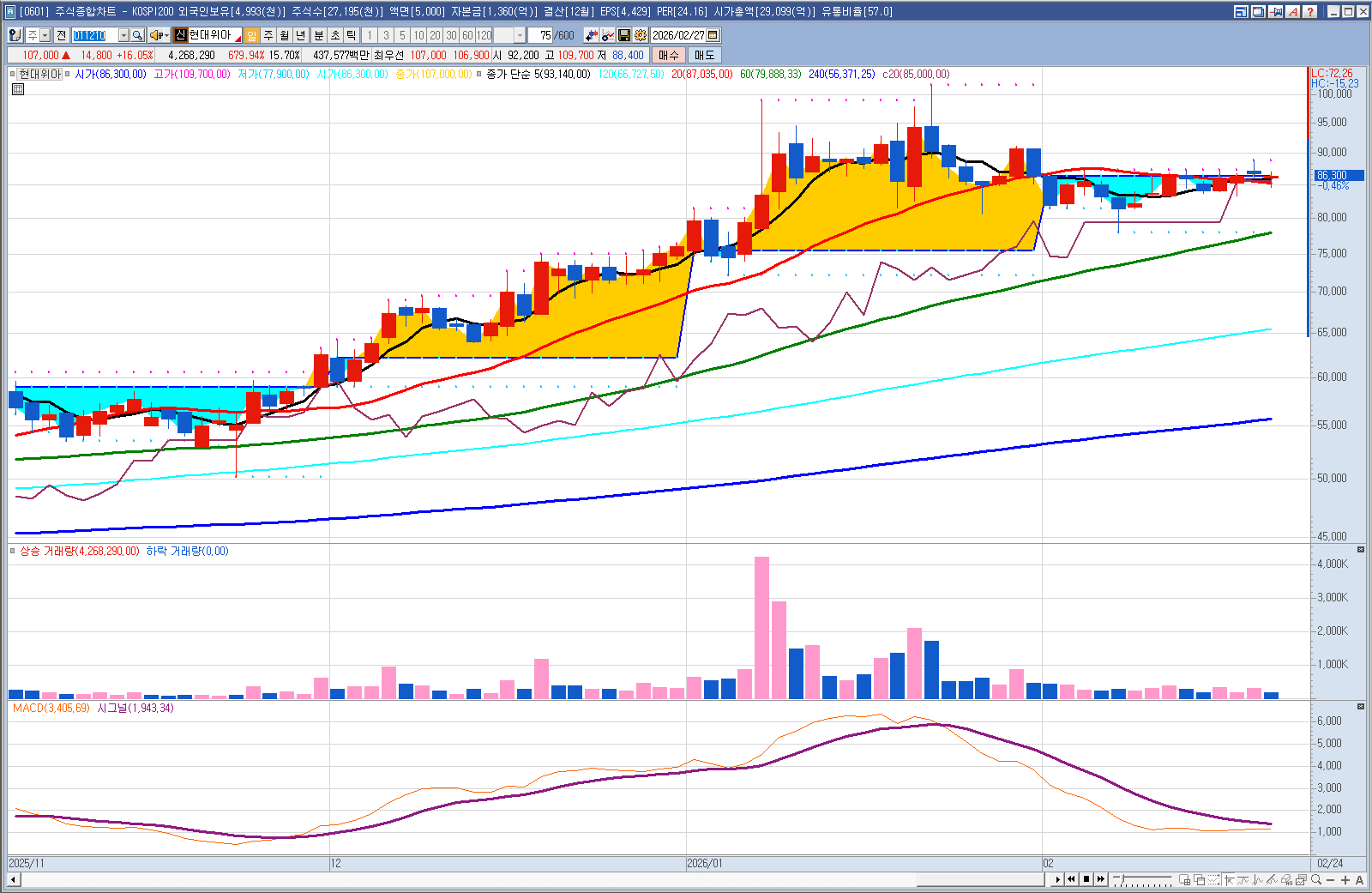Screen dimensions: 1372x893
Task: Open the chart indicator settings icon
Action: click(x=608, y=35)
